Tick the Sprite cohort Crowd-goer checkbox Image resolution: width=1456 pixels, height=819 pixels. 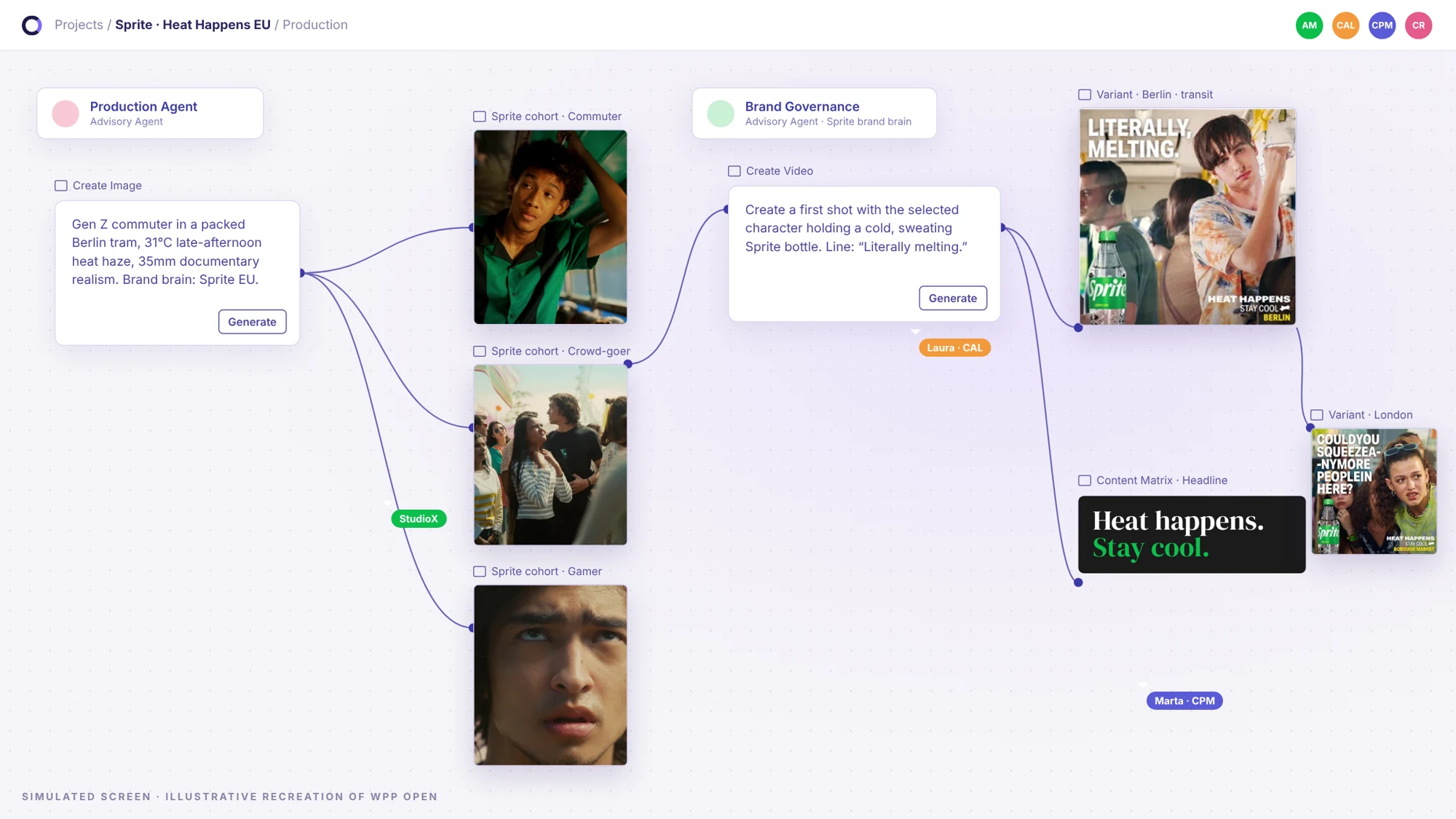[480, 351]
